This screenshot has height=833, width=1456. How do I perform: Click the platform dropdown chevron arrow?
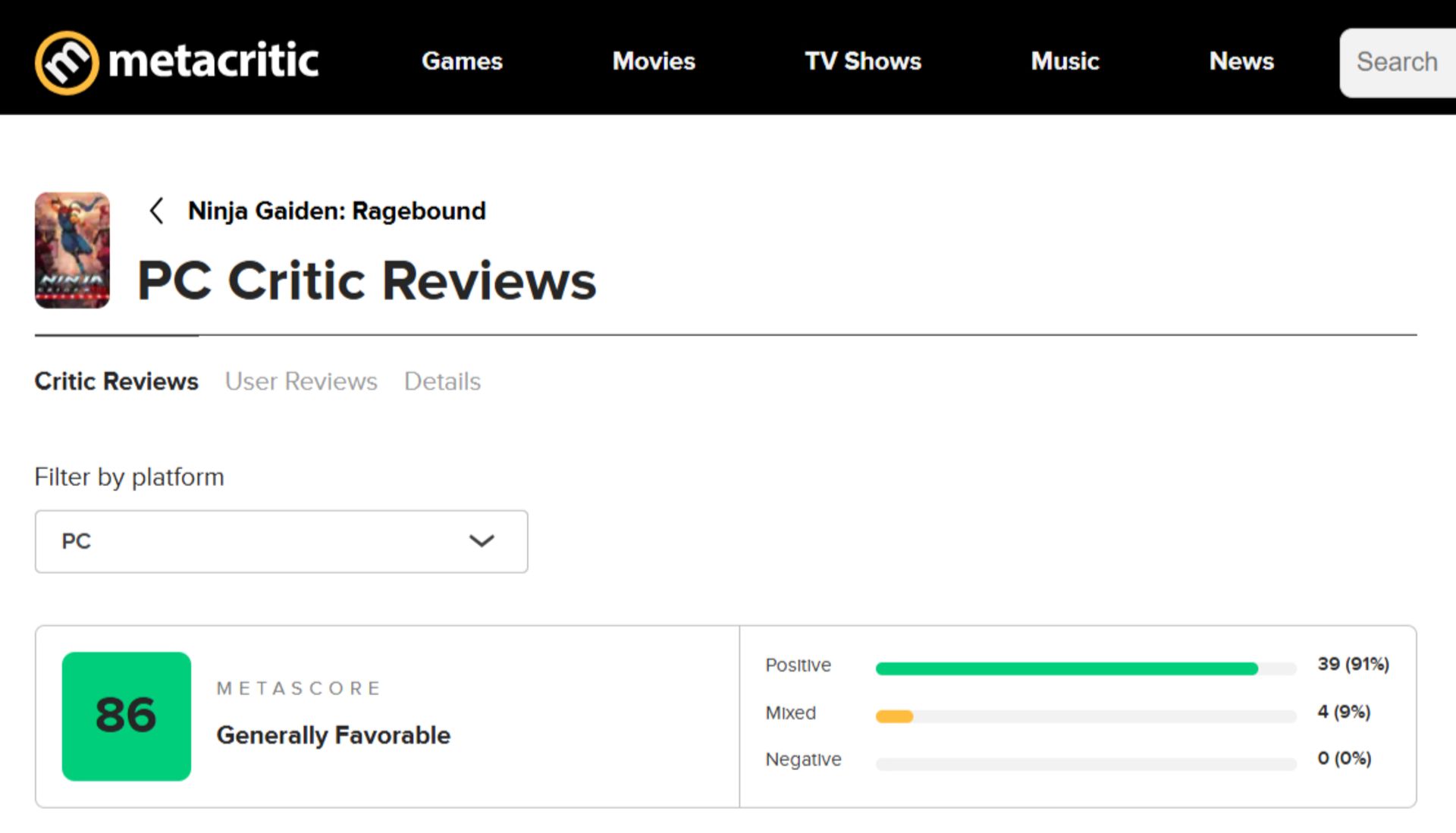(x=482, y=541)
